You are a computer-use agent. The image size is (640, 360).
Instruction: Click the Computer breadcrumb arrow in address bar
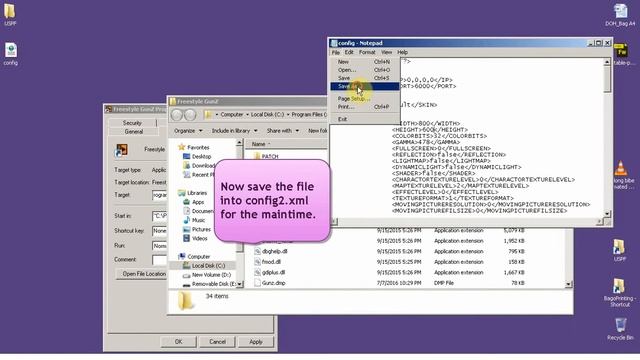[x=247, y=115]
